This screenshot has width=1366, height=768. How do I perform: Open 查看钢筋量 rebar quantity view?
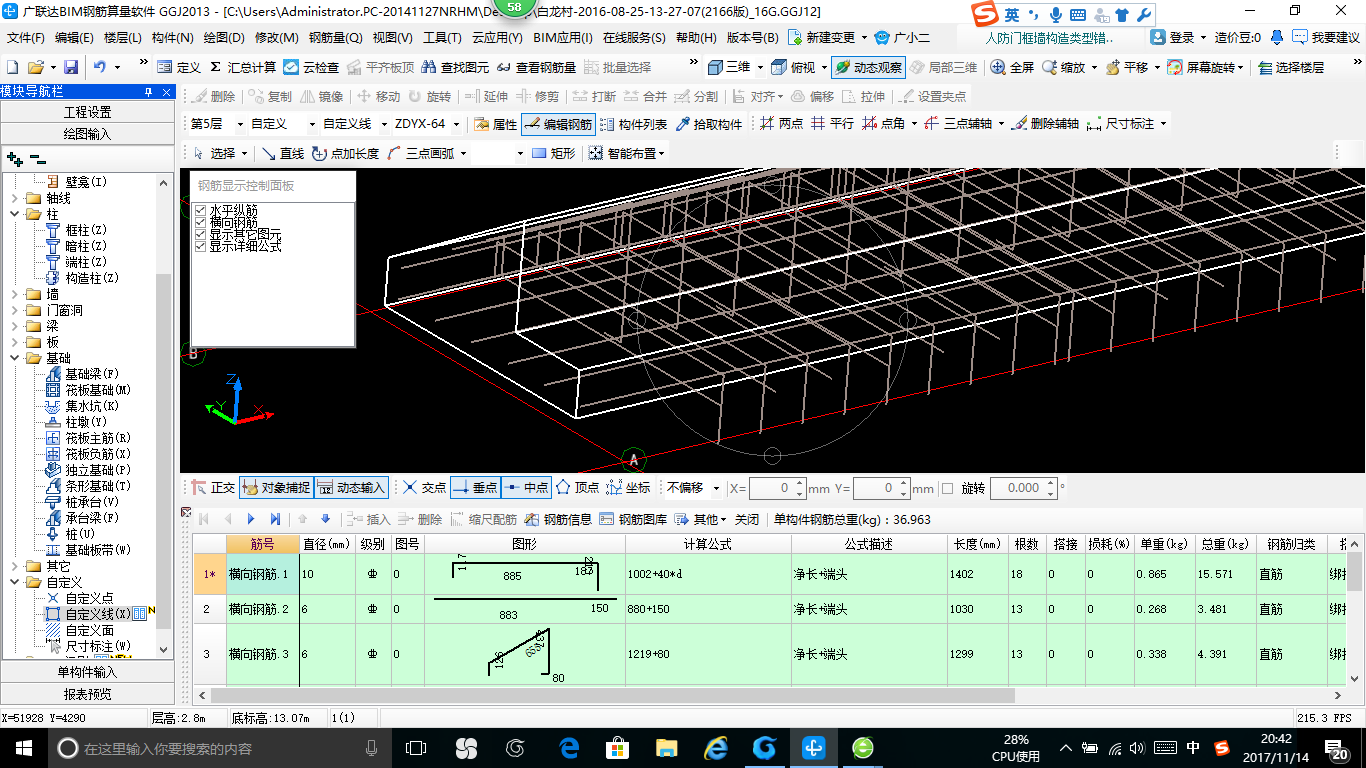[535, 67]
